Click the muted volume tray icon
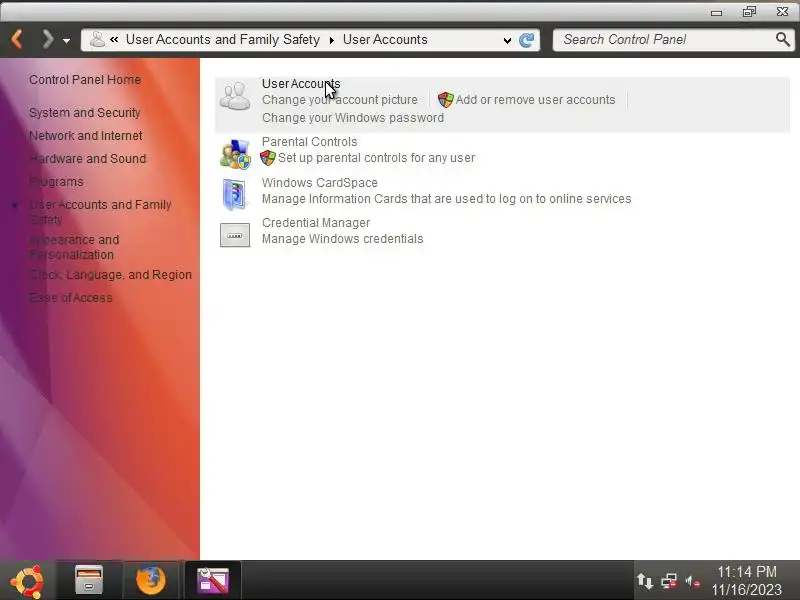The width and height of the screenshot is (800, 600). (x=692, y=581)
